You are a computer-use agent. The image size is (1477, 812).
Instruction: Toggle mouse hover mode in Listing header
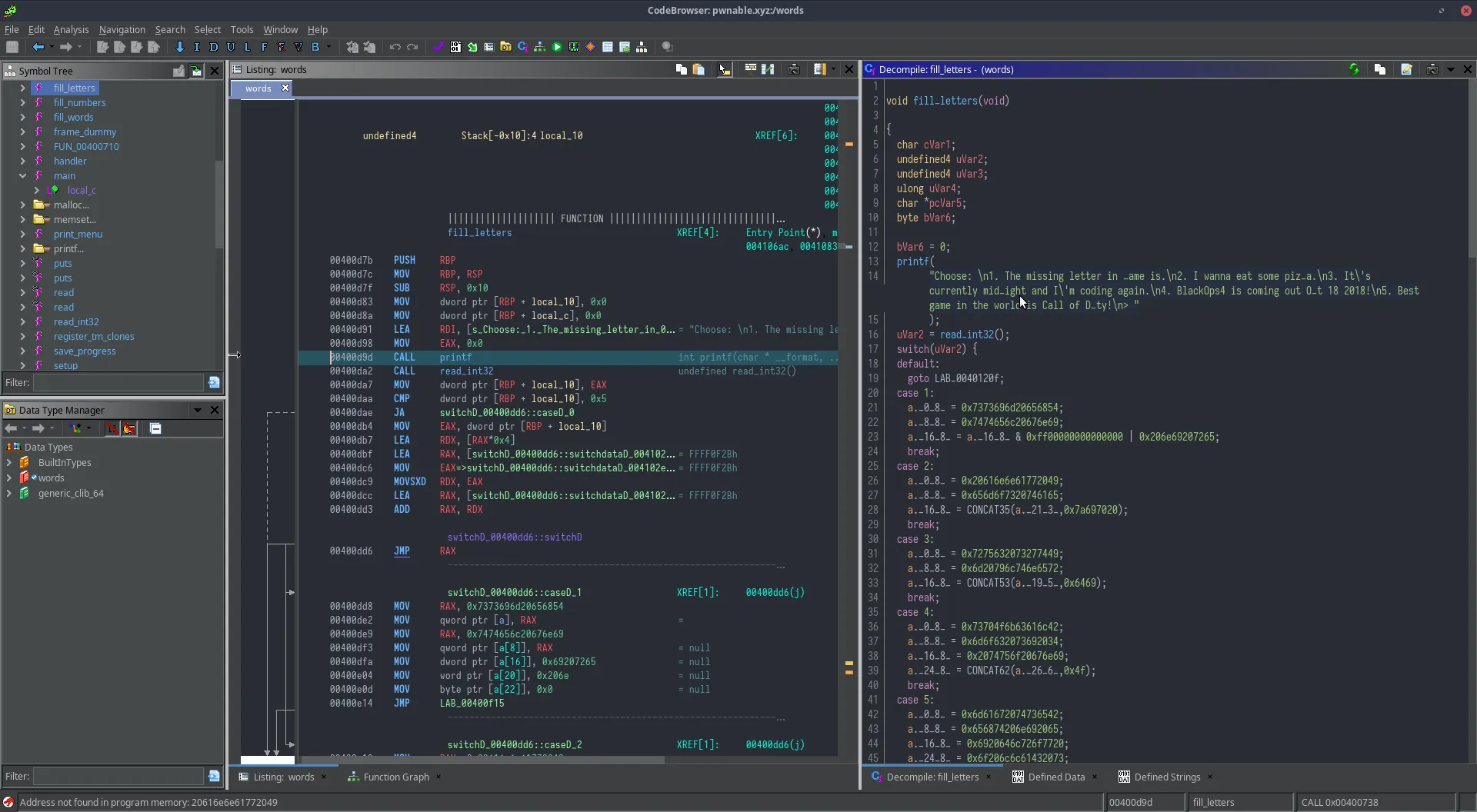coord(724,69)
